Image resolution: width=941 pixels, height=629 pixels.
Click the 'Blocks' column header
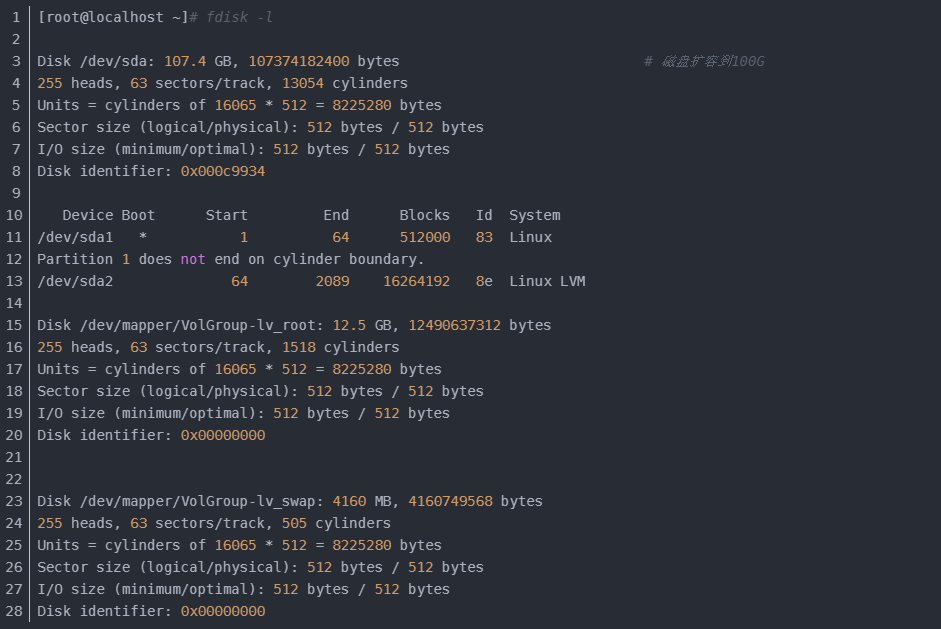click(x=425, y=215)
